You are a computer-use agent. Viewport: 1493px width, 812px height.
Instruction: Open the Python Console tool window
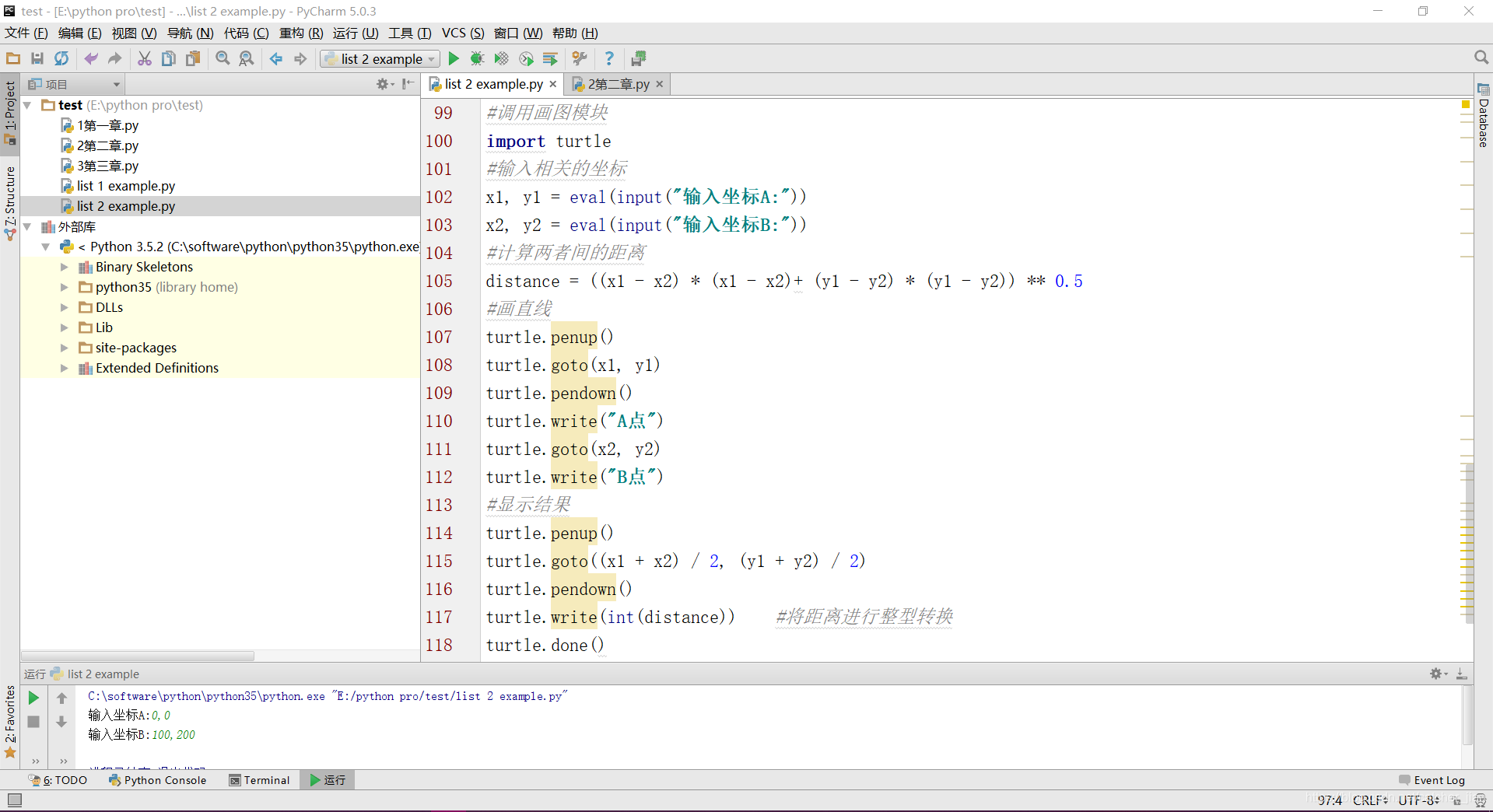pos(158,780)
